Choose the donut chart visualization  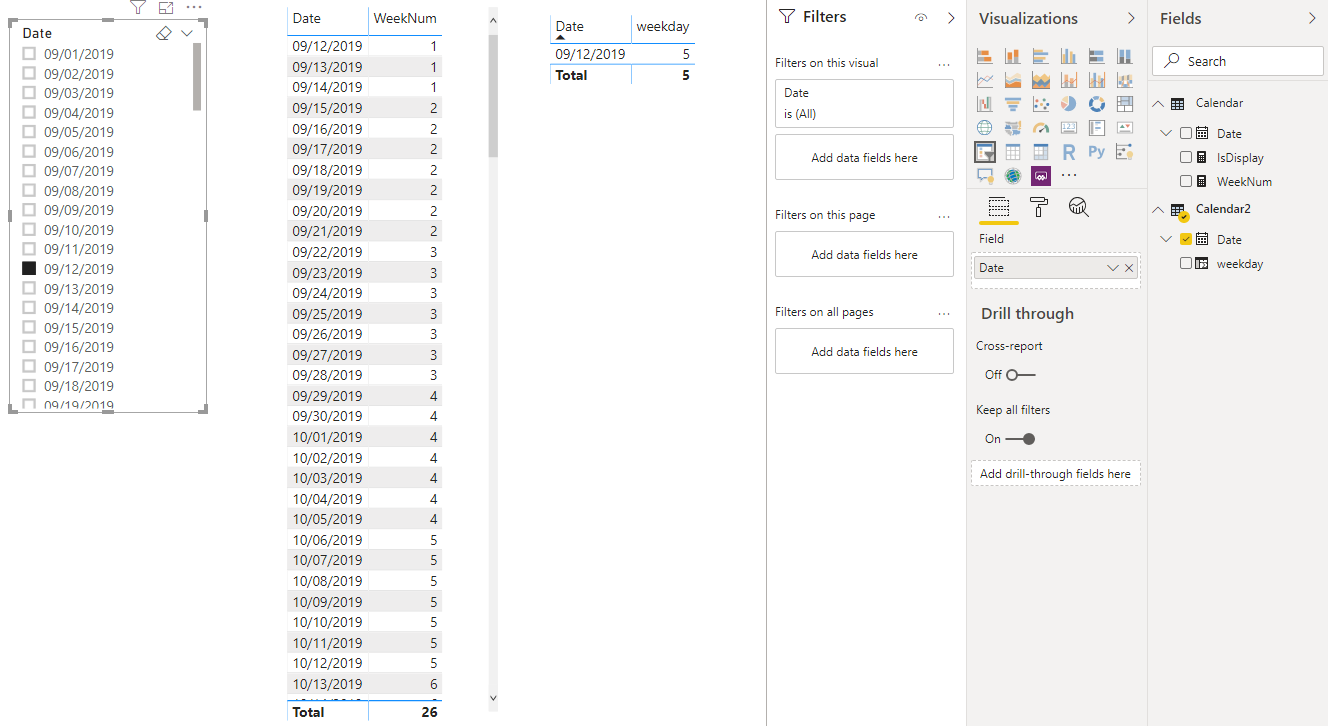click(1097, 104)
